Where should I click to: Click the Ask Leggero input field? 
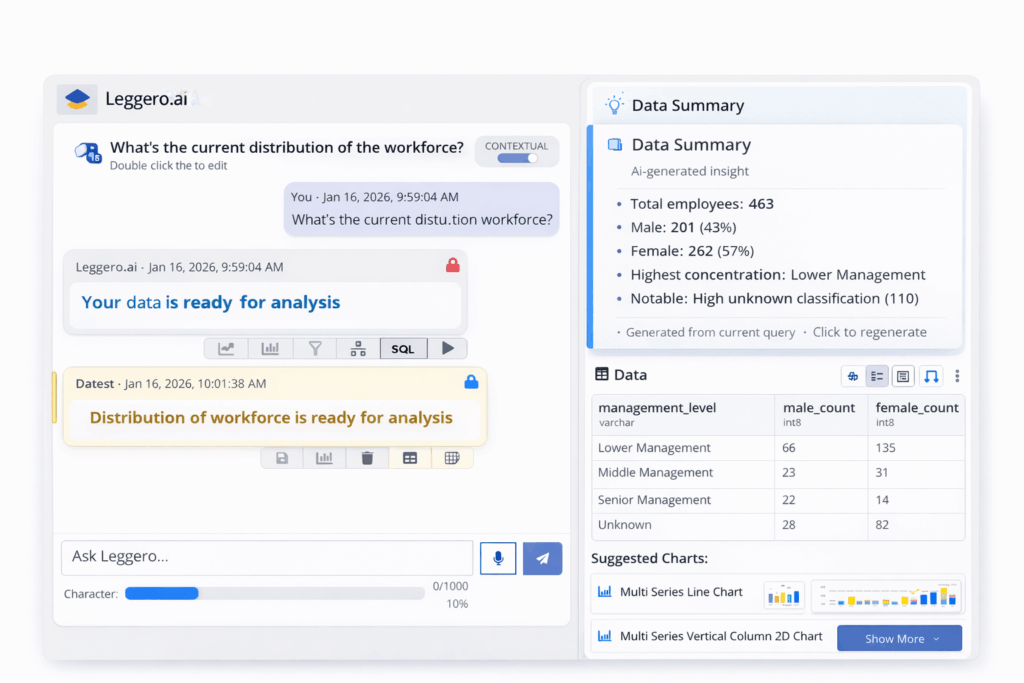tap(267, 558)
